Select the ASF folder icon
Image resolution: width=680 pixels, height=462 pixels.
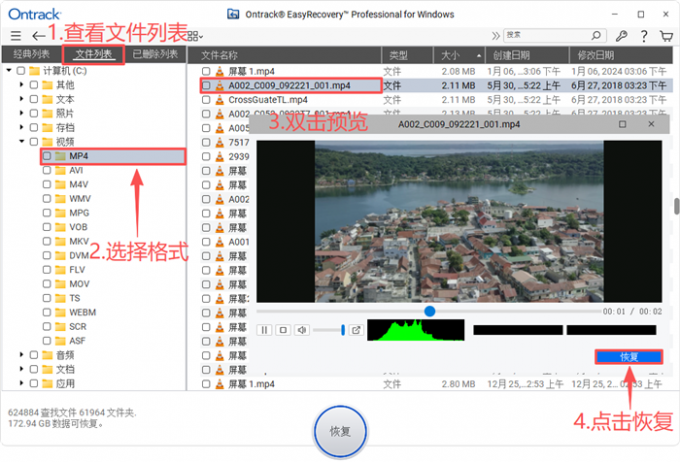(61, 341)
